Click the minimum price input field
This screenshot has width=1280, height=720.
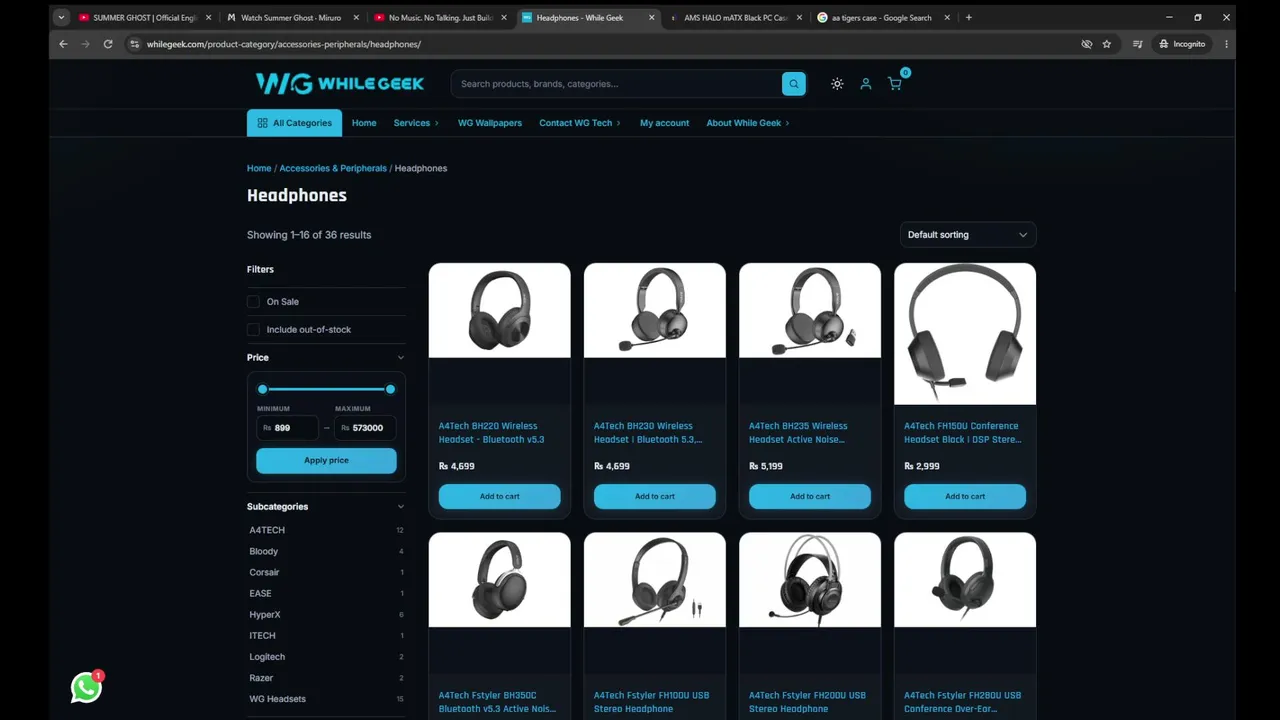288,428
